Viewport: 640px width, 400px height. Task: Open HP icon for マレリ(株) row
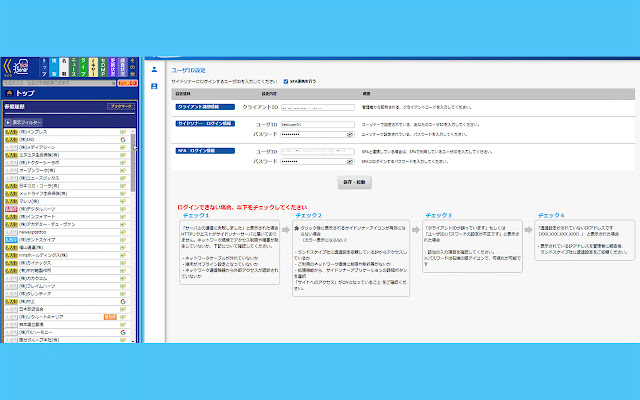[123, 201]
